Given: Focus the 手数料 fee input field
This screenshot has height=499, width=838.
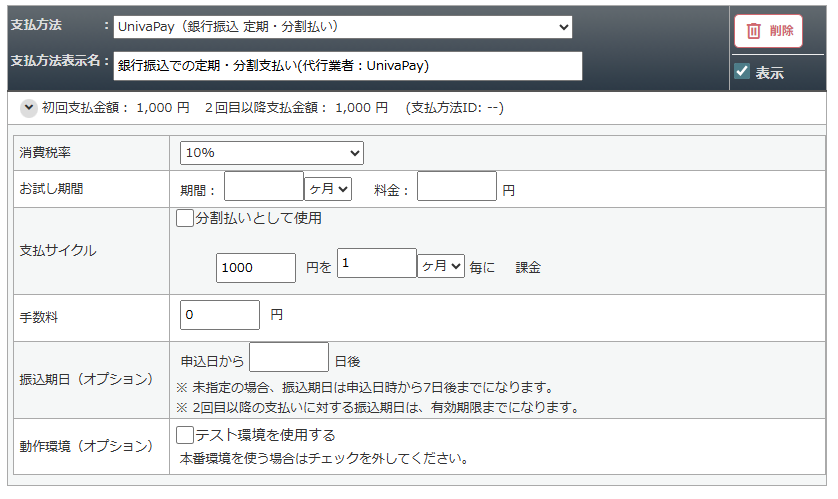Looking at the screenshot, I should tap(219, 315).
